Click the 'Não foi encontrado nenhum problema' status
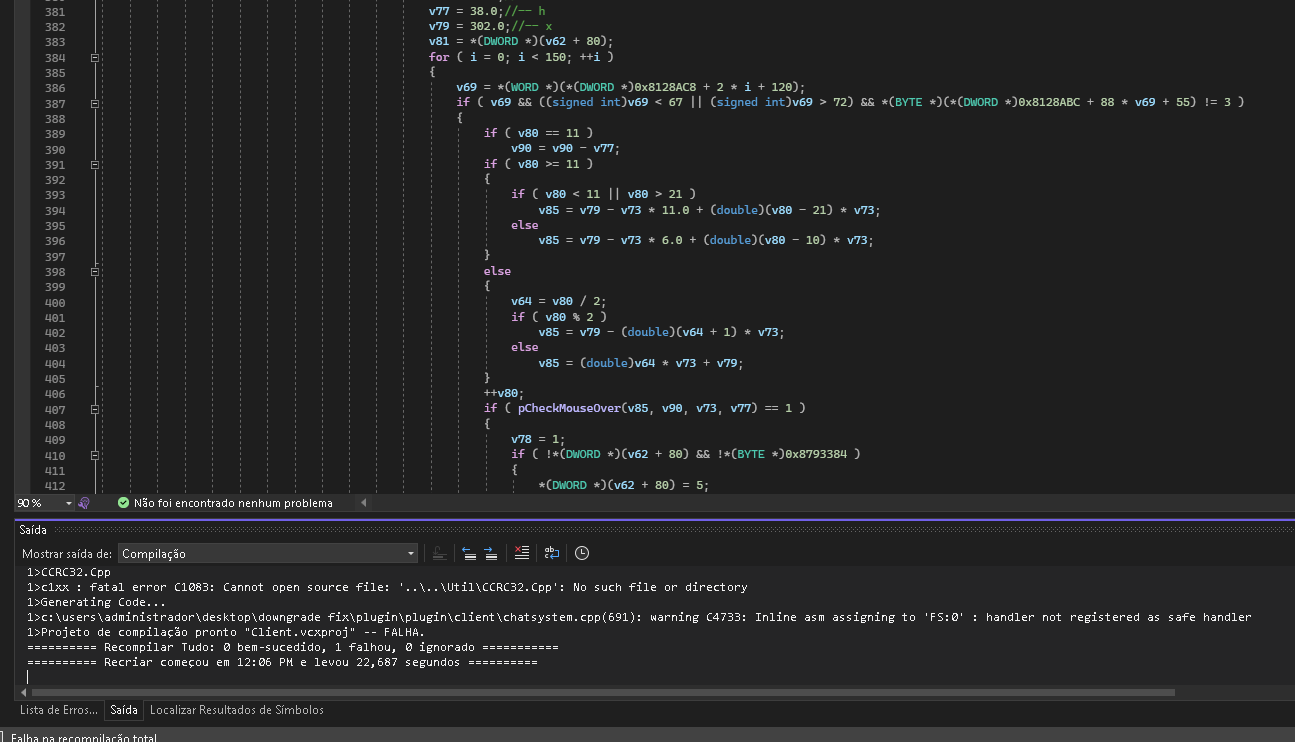The width and height of the screenshot is (1295, 742). pyautogui.click(x=233, y=503)
